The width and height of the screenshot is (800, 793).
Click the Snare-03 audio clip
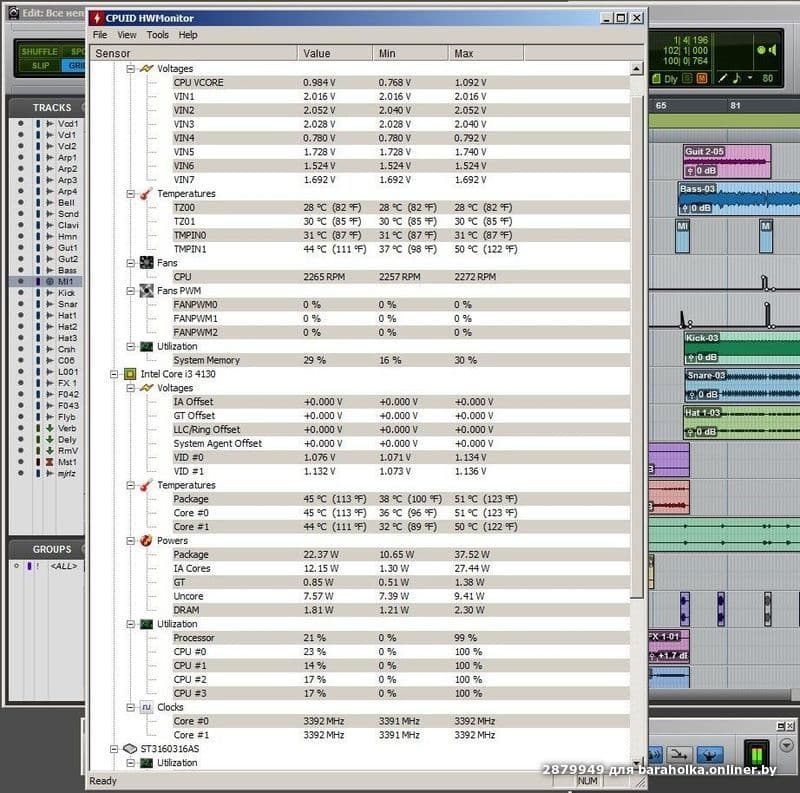click(742, 385)
